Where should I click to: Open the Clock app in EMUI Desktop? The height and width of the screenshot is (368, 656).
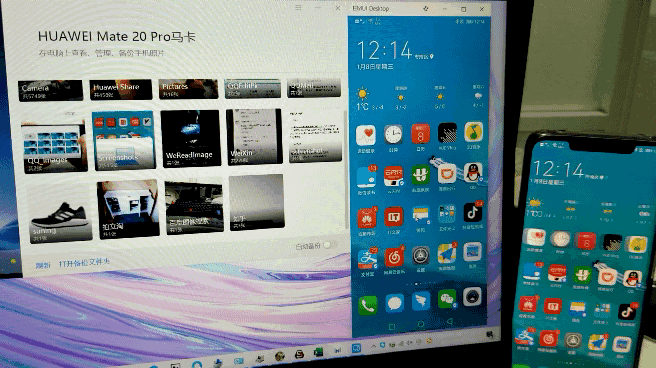coord(393,135)
